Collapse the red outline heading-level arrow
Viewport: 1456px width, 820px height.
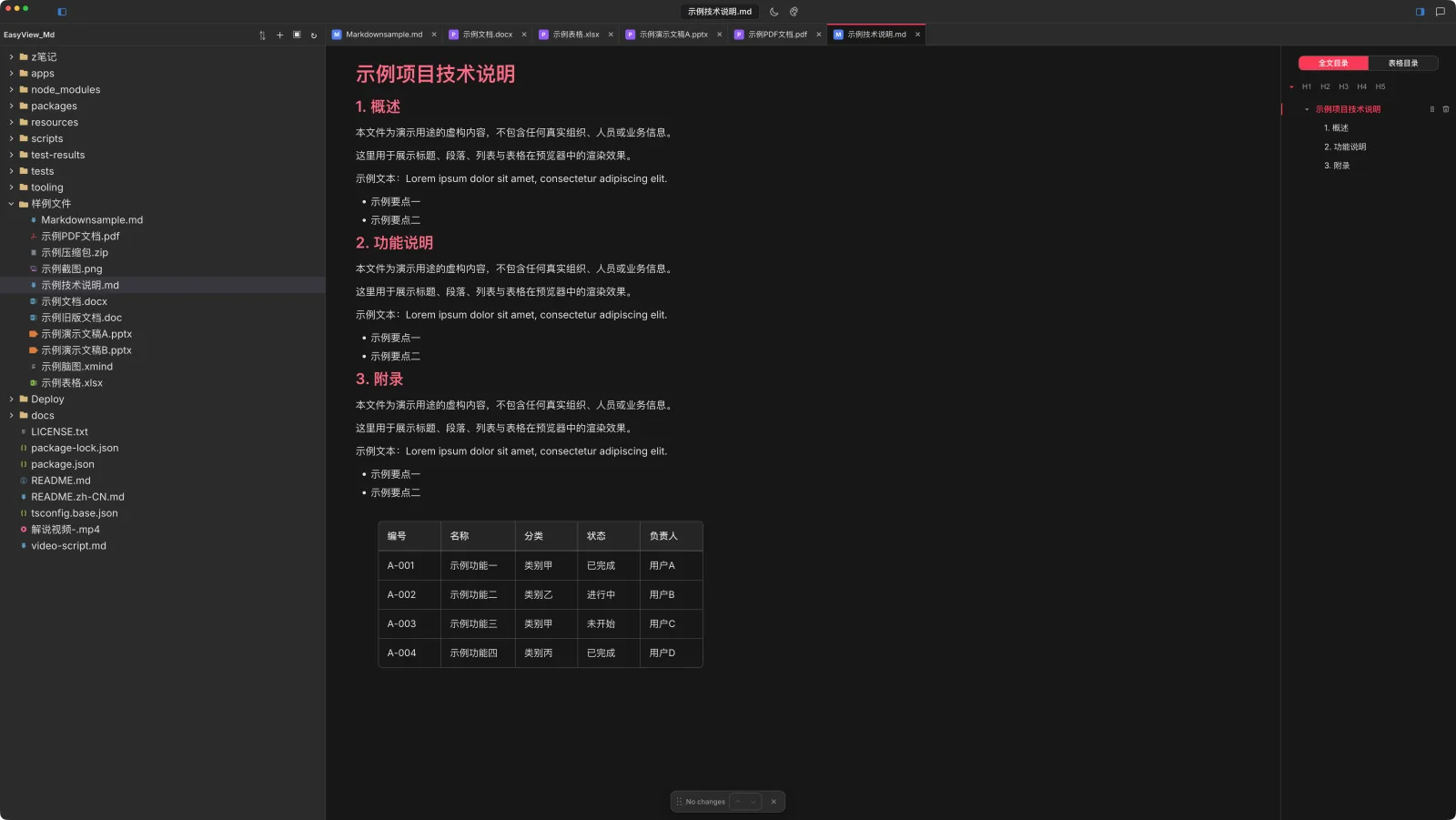[x=1291, y=87]
